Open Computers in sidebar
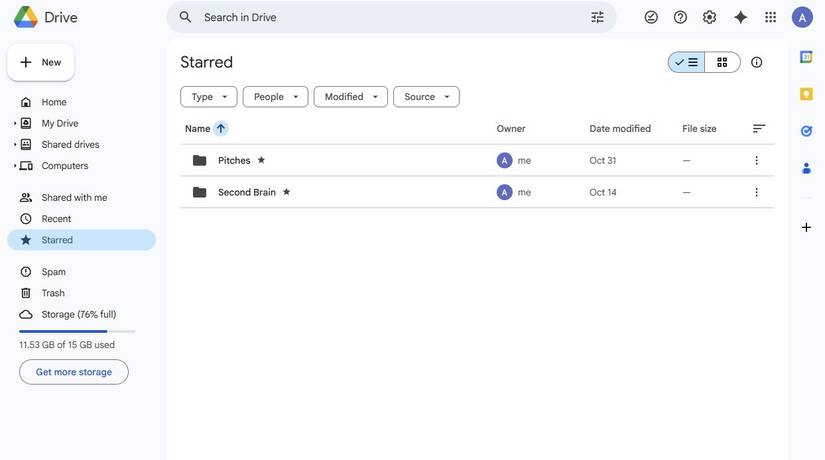825x460 pixels. tap(65, 166)
